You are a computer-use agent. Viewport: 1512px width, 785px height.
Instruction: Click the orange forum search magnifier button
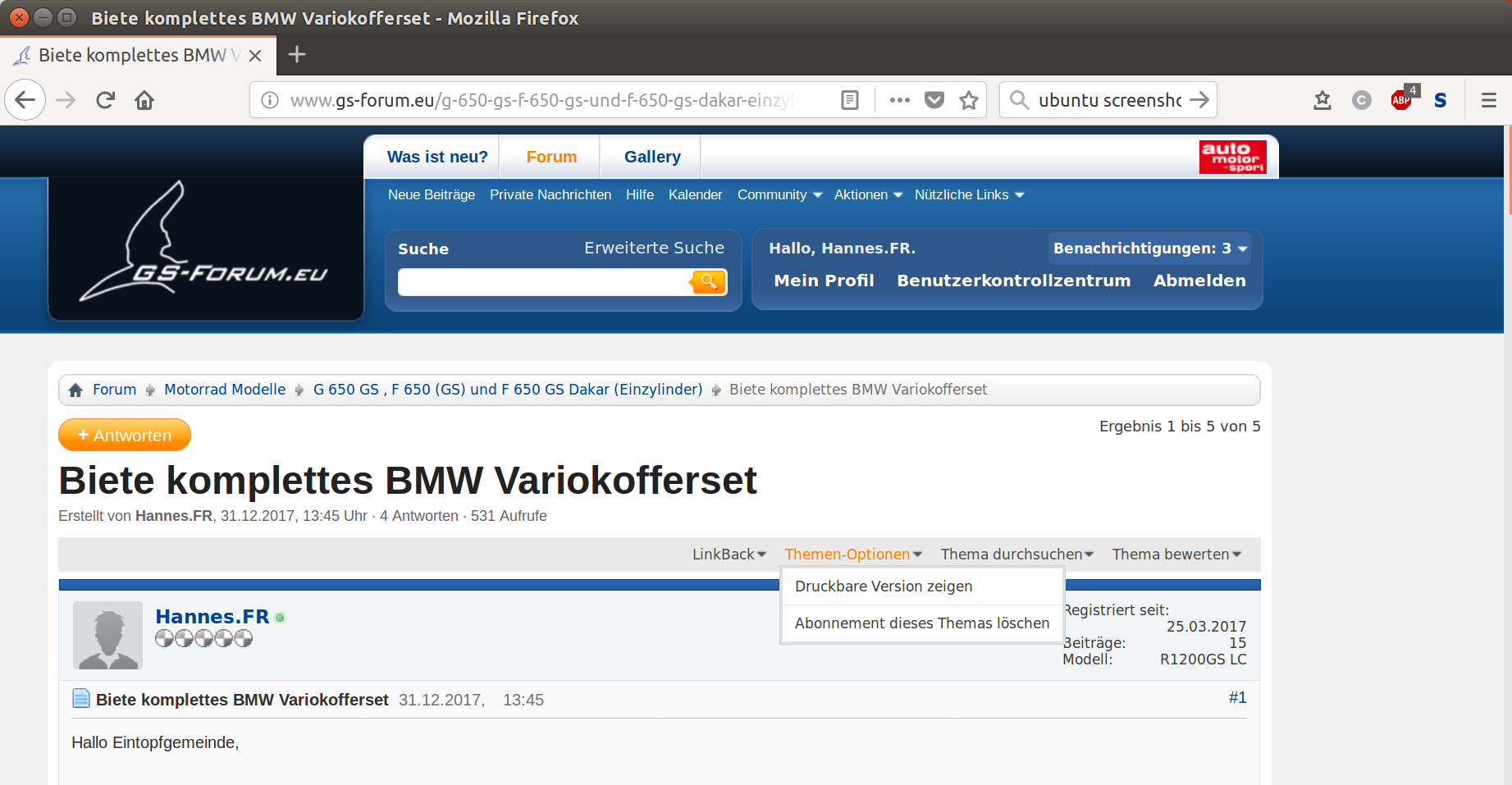tap(707, 282)
